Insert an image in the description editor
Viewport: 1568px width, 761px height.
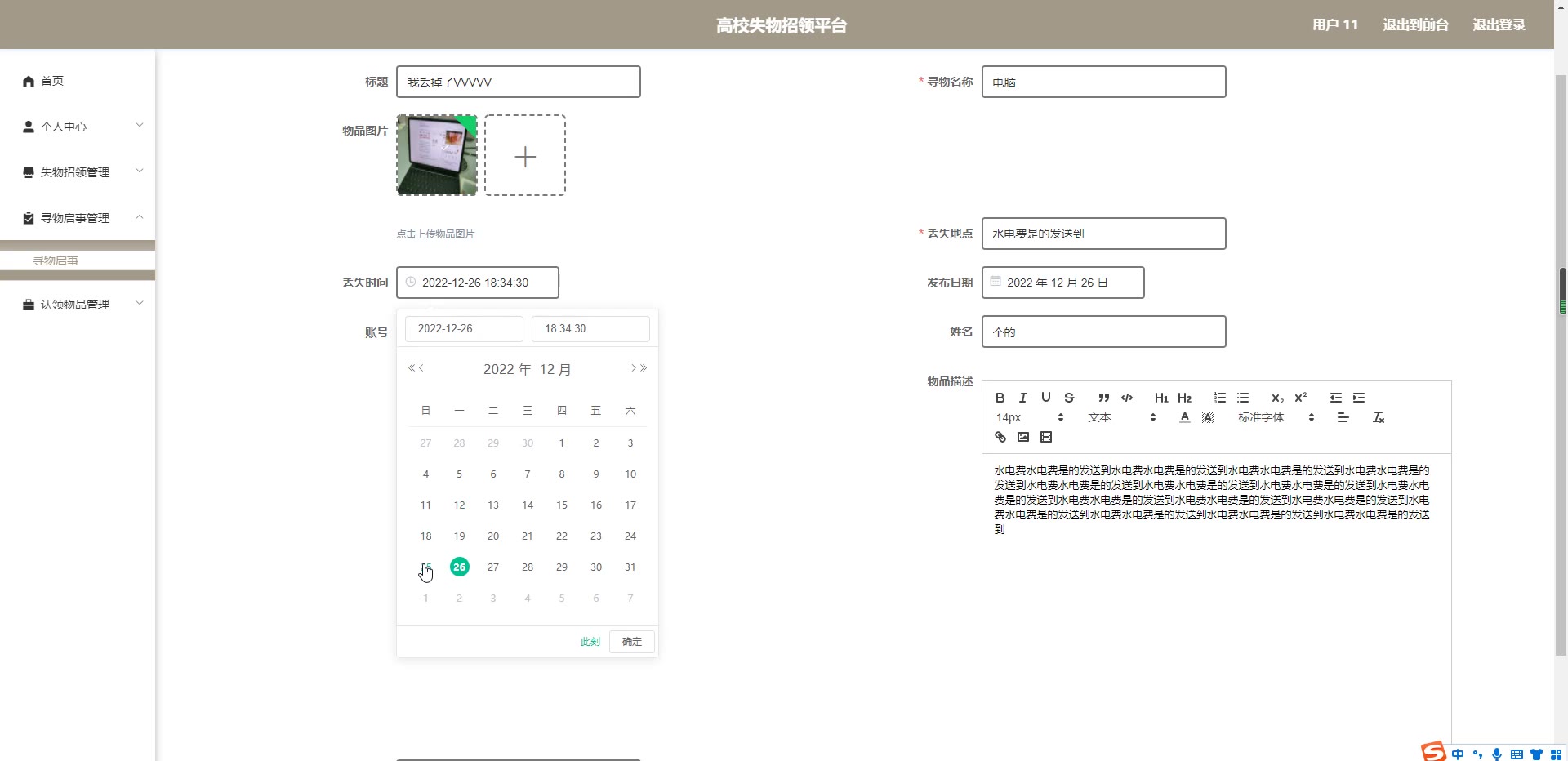1022,437
